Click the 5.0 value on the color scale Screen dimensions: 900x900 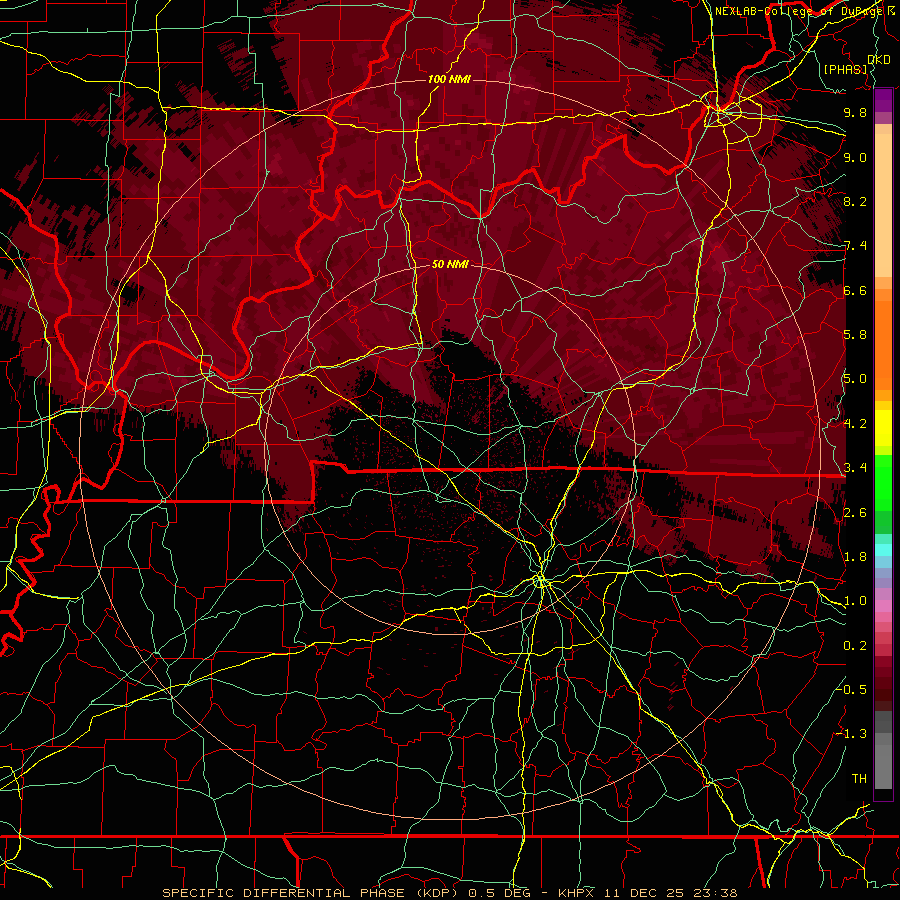pyautogui.click(x=855, y=379)
